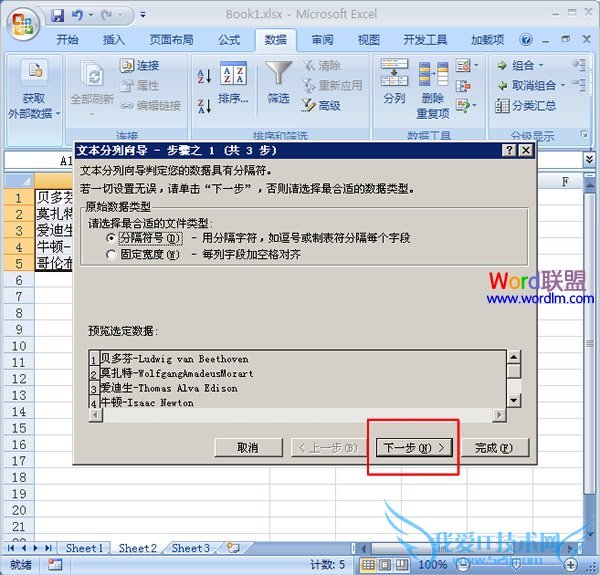Click the consolidate data icon

463,86
